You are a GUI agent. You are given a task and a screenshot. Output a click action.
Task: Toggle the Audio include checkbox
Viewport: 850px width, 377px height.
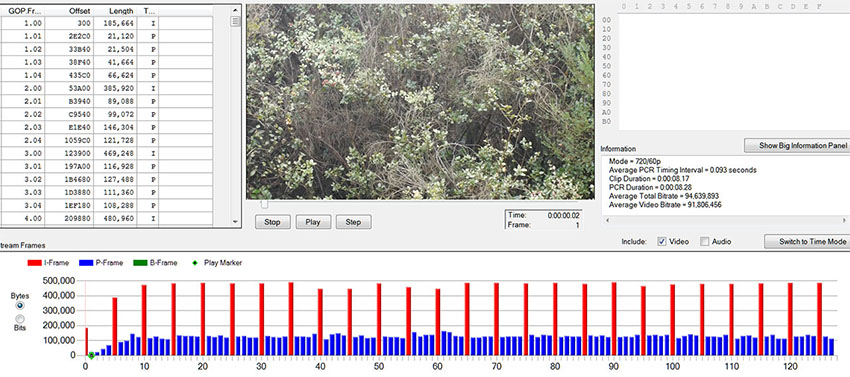704,241
